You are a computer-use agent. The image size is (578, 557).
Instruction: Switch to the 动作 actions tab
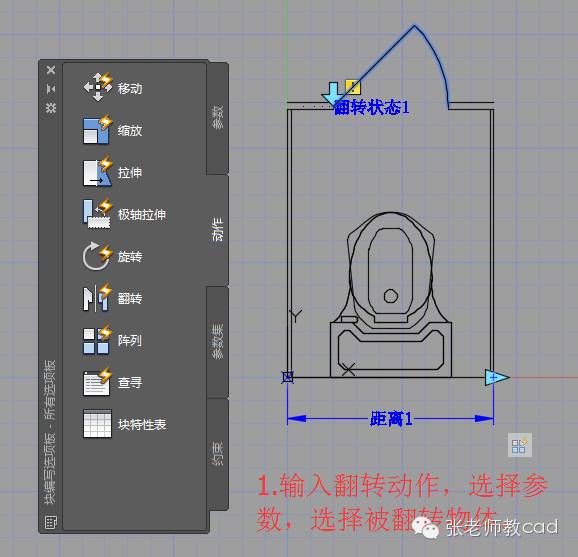point(217,229)
